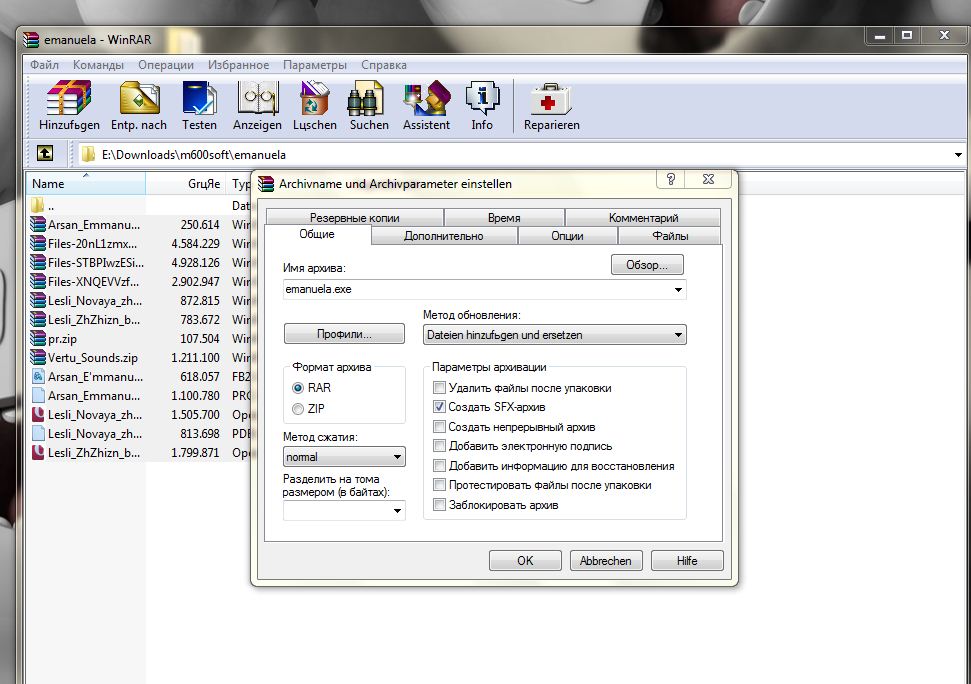971x684 pixels.
Task: Click the Suchen binoculars icon
Action: 369,100
